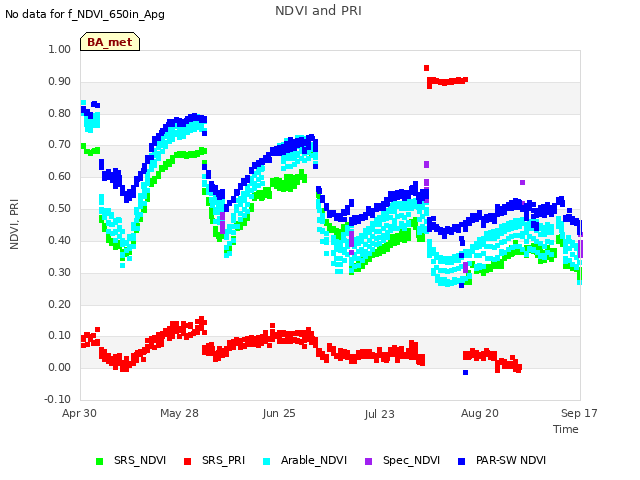Click the May 28 x-axis tick label
This screenshot has height=480, width=640.
pyautogui.click(x=179, y=413)
